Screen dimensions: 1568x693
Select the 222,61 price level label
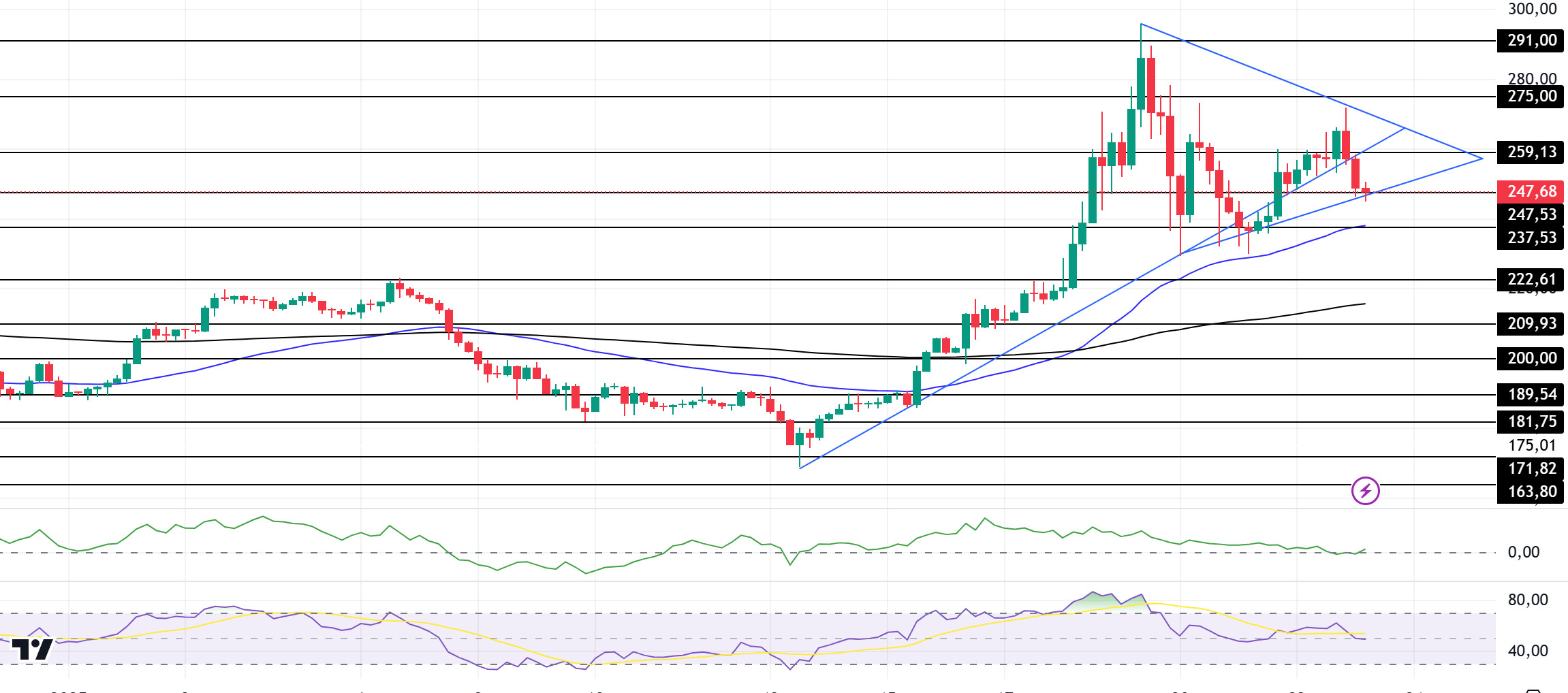tap(1531, 280)
